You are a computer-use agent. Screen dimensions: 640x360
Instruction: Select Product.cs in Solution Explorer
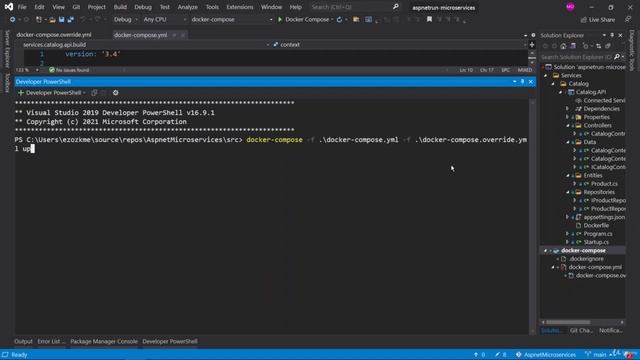604,184
